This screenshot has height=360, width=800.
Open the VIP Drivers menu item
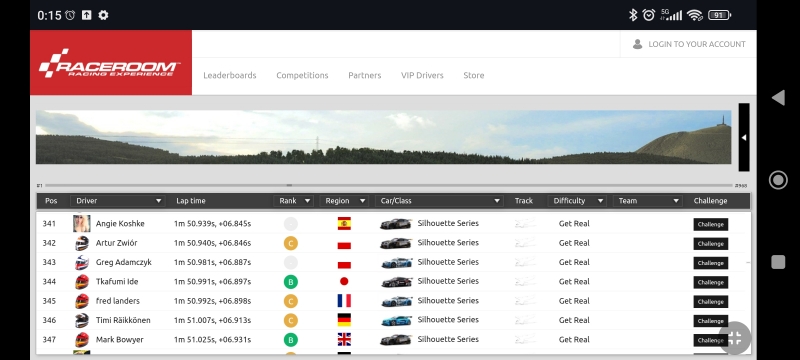pyautogui.click(x=422, y=75)
